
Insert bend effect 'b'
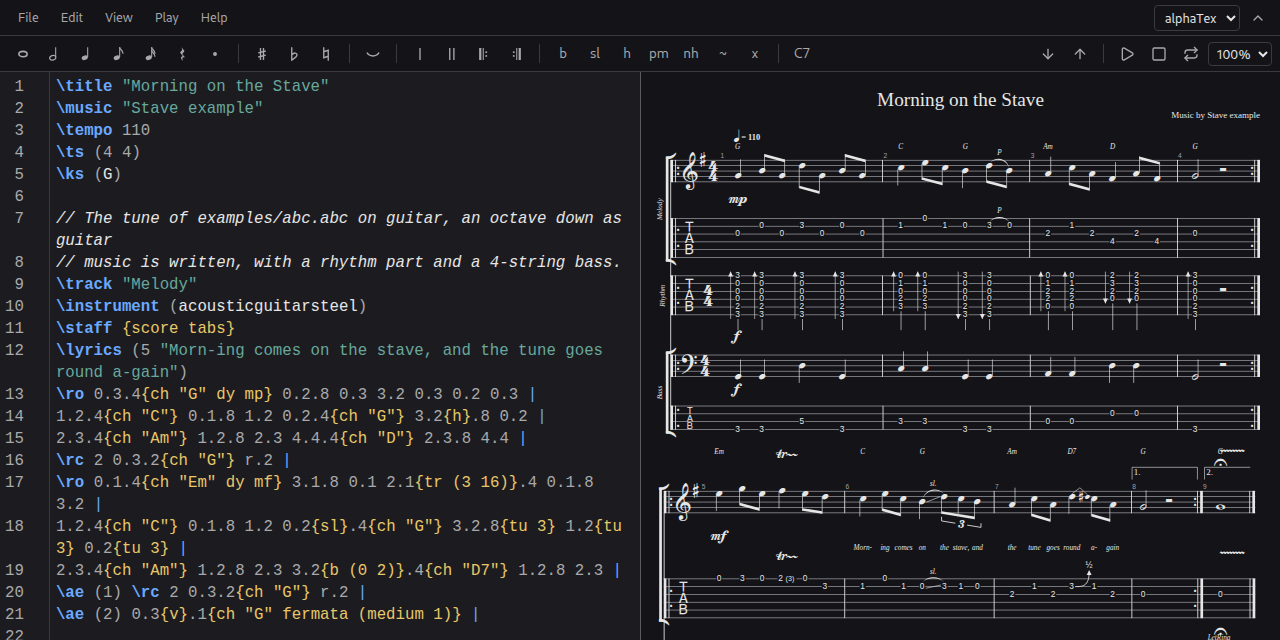click(563, 54)
